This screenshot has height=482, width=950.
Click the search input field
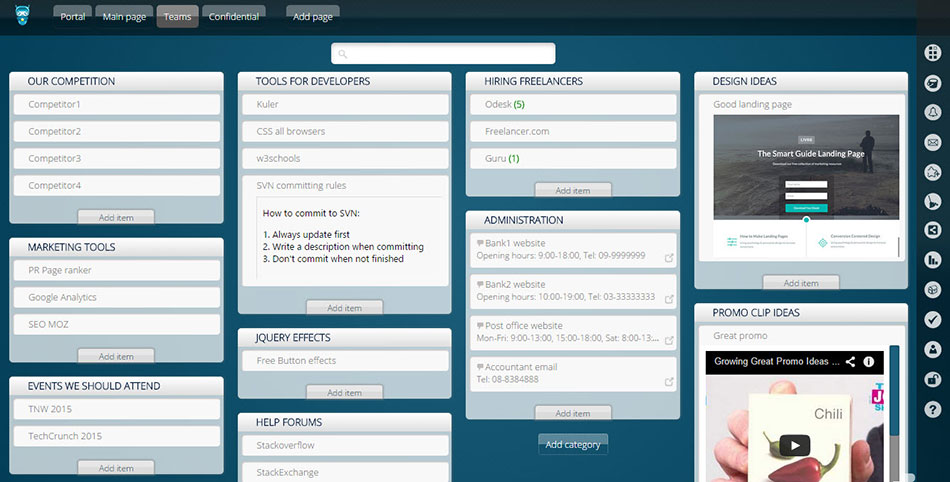443,54
